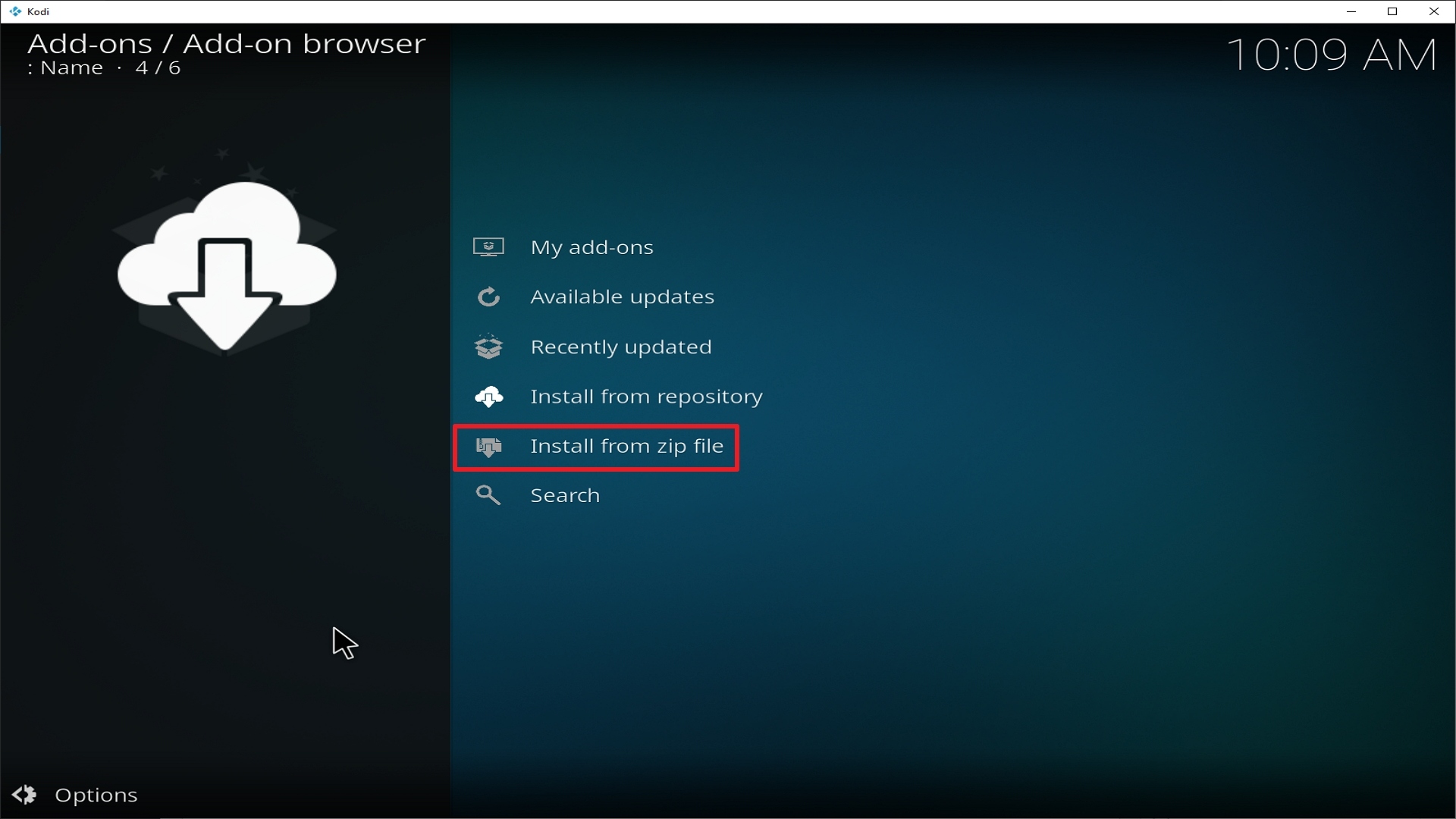This screenshot has height=819, width=1456.
Task: Click the magnifying glass search icon
Action: 488,495
